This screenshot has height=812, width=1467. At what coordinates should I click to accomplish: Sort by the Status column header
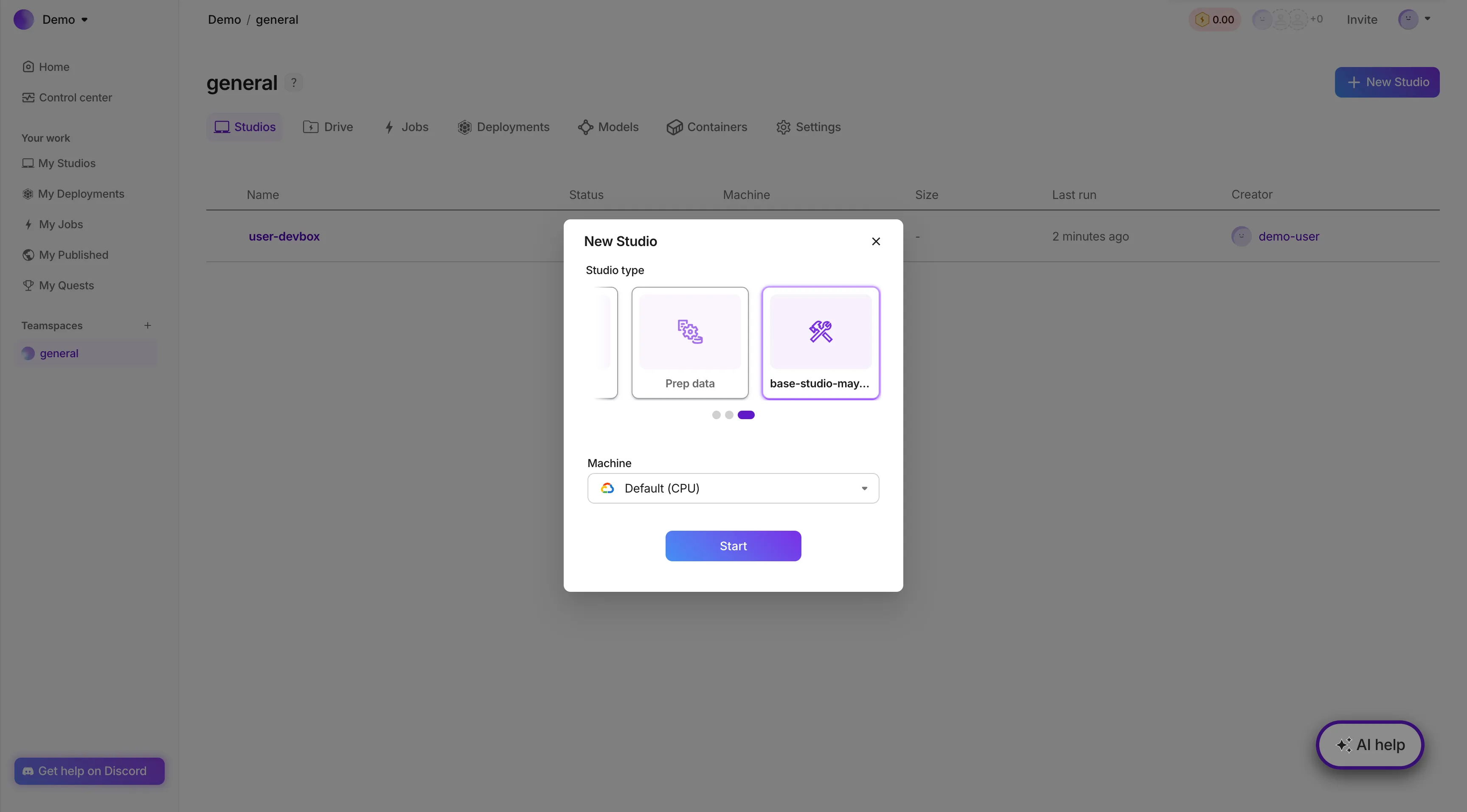[586, 195]
